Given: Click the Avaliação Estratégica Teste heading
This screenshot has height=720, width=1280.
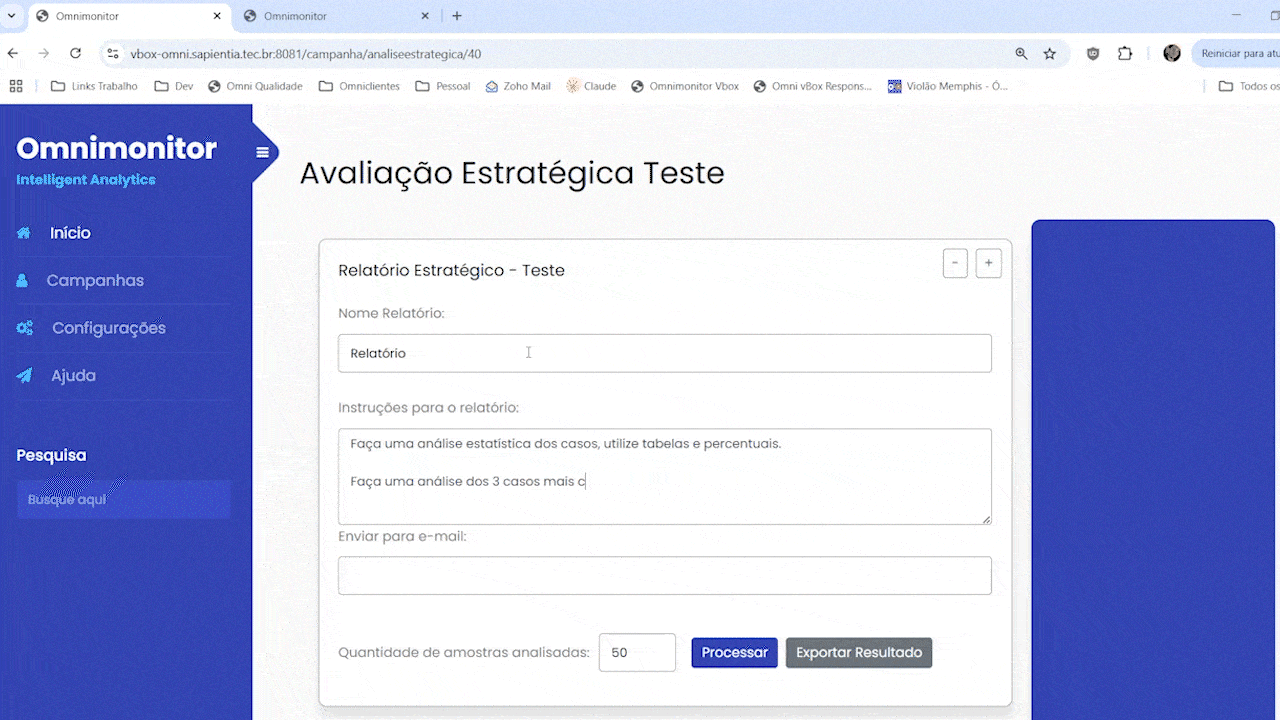Looking at the screenshot, I should point(512,173).
